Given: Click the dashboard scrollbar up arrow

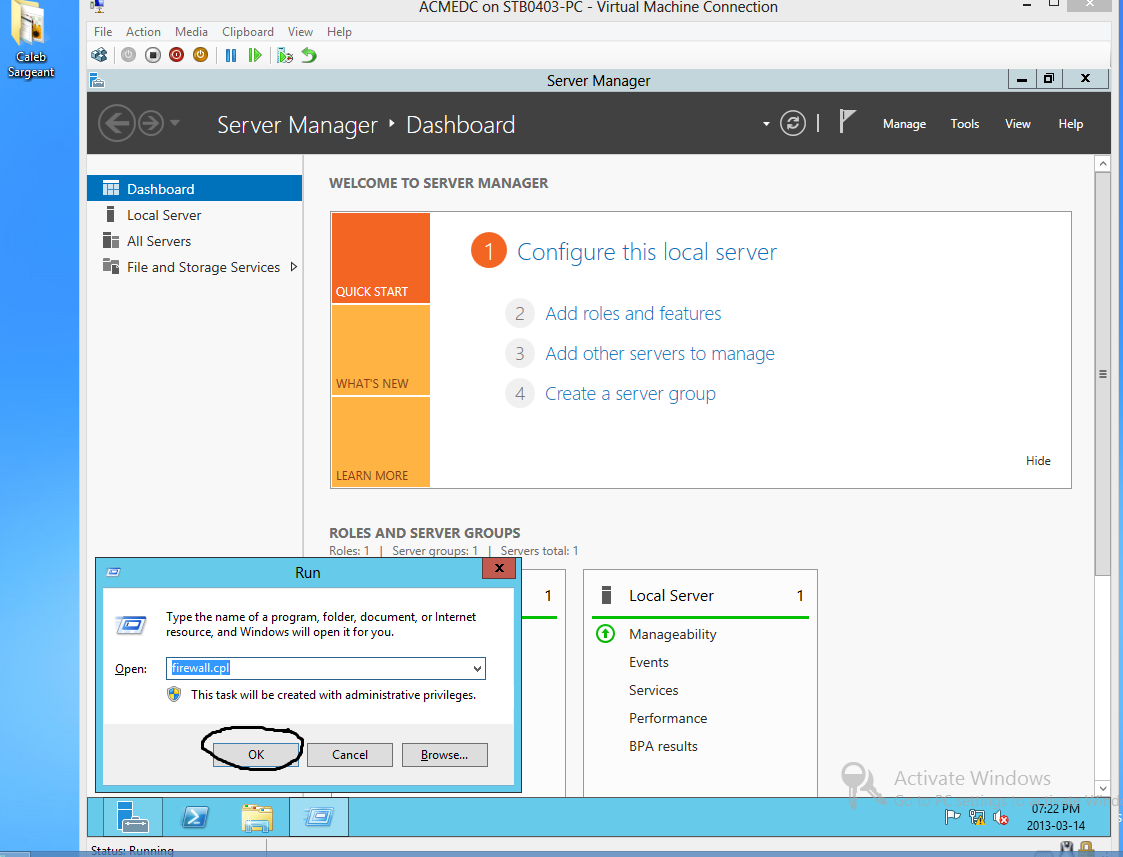Looking at the screenshot, I should [x=1102, y=164].
